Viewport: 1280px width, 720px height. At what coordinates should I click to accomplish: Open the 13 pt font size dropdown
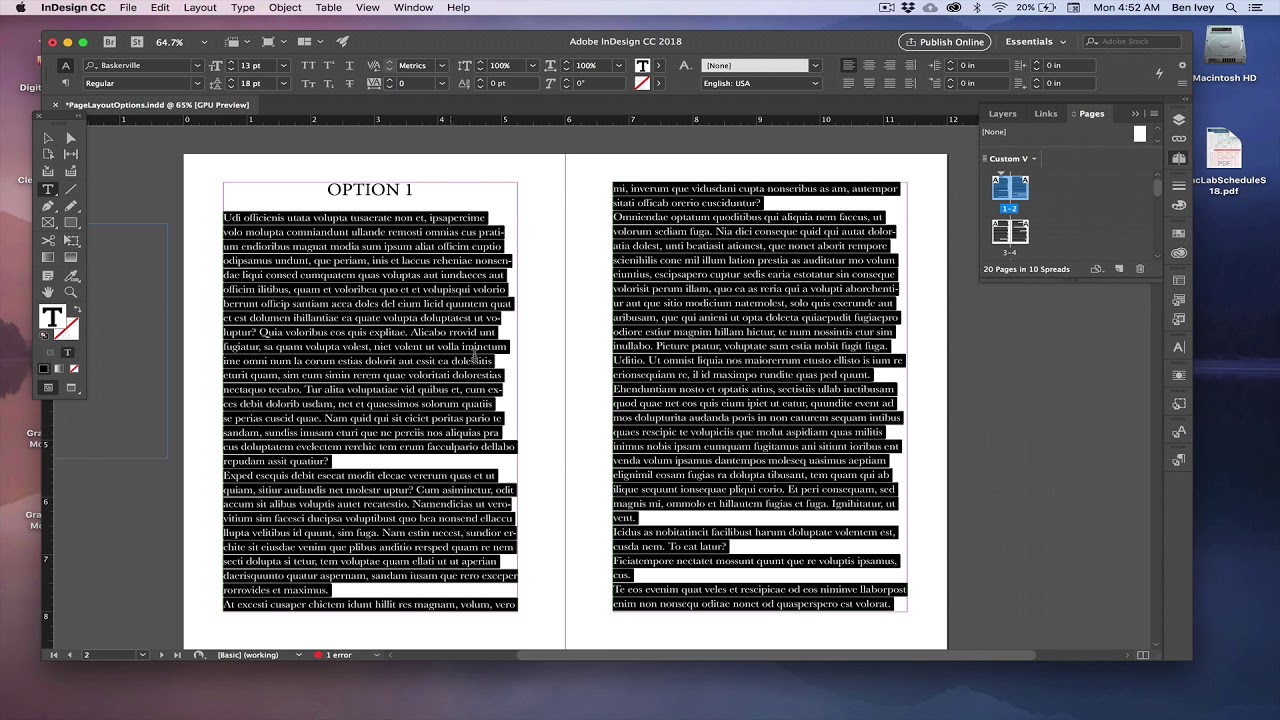[x=284, y=66]
